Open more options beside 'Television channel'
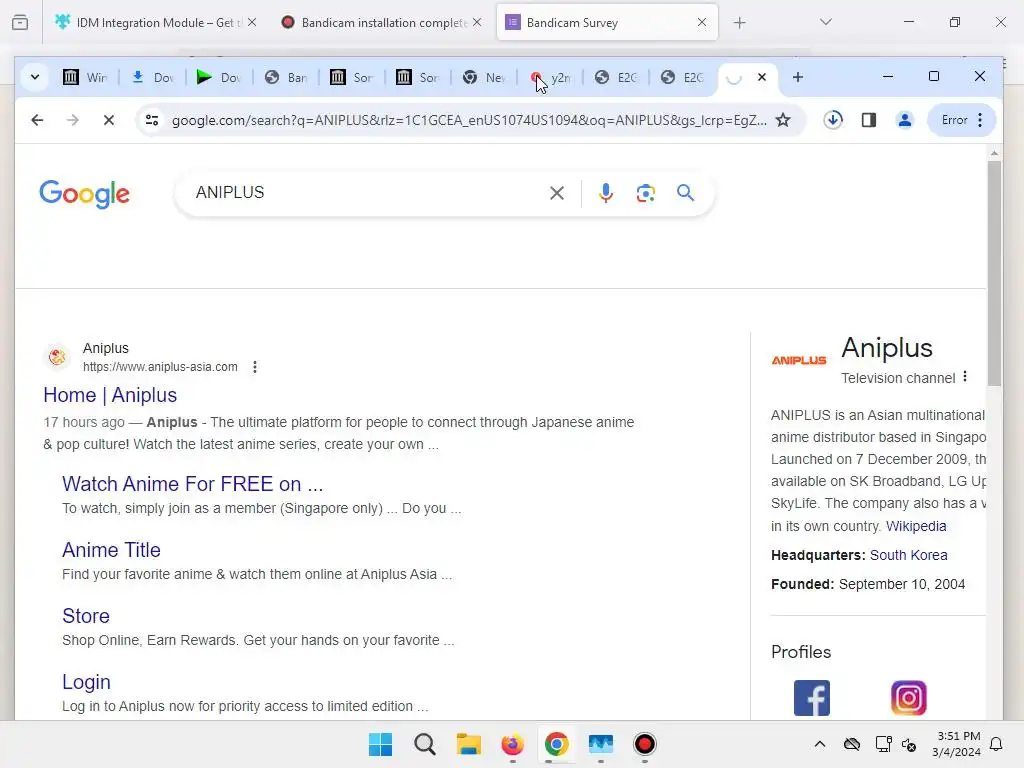Image resolution: width=1024 pixels, height=768 pixels. pyautogui.click(x=965, y=377)
